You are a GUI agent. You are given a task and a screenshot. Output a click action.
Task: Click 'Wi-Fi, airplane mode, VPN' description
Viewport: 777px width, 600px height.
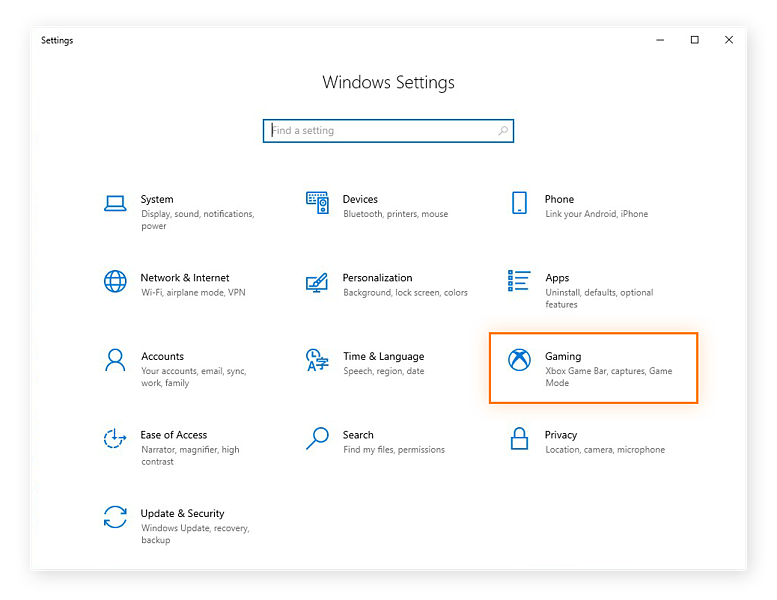[193, 293]
